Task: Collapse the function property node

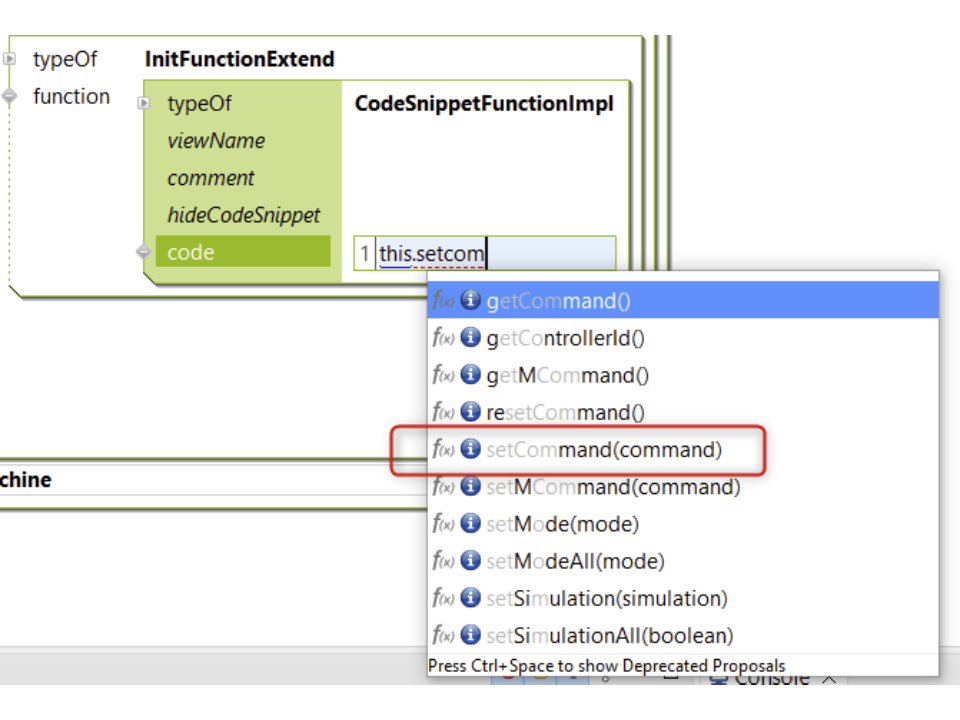Action: click(10, 96)
